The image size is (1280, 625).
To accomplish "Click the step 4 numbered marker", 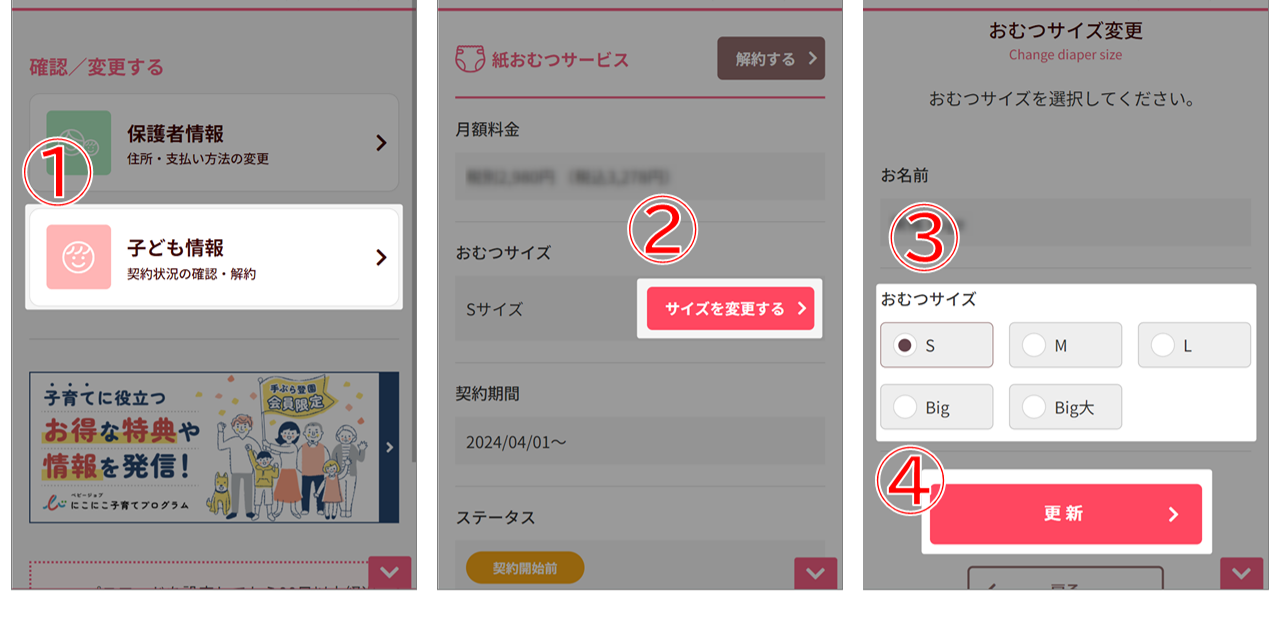I will pyautogui.click(x=910, y=482).
